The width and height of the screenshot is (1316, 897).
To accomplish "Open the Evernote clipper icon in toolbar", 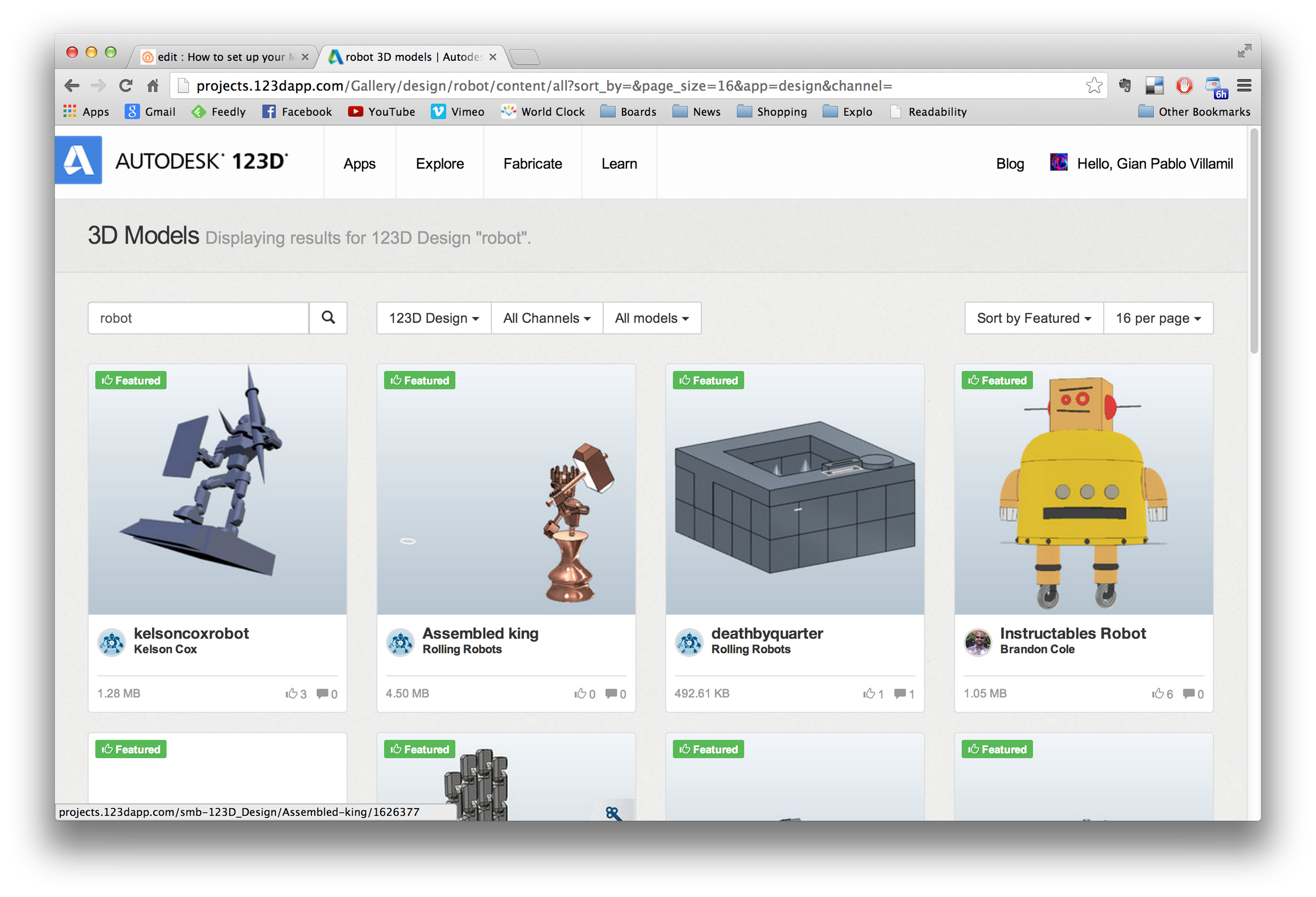I will coord(1125,86).
